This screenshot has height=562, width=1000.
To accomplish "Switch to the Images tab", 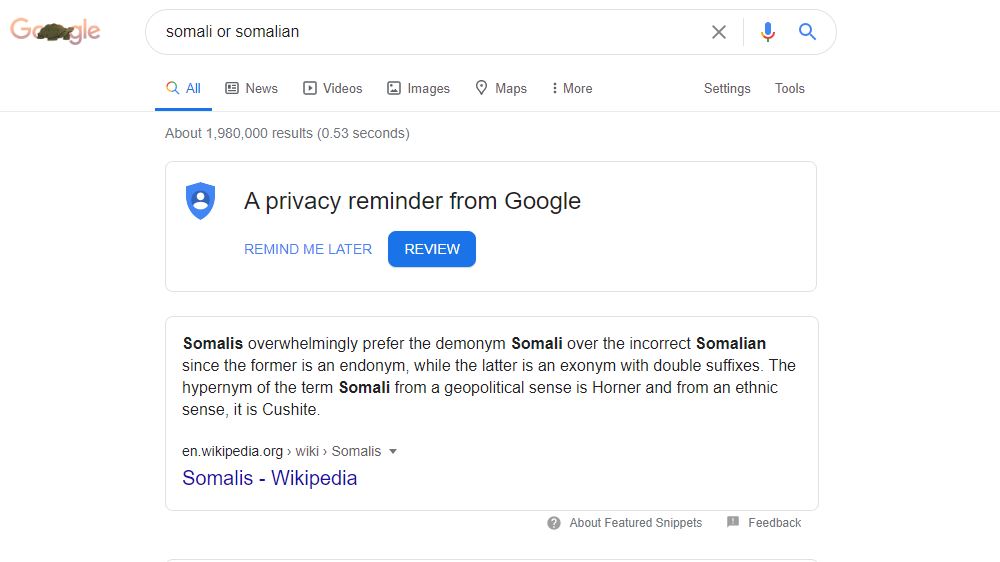I will tap(418, 89).
